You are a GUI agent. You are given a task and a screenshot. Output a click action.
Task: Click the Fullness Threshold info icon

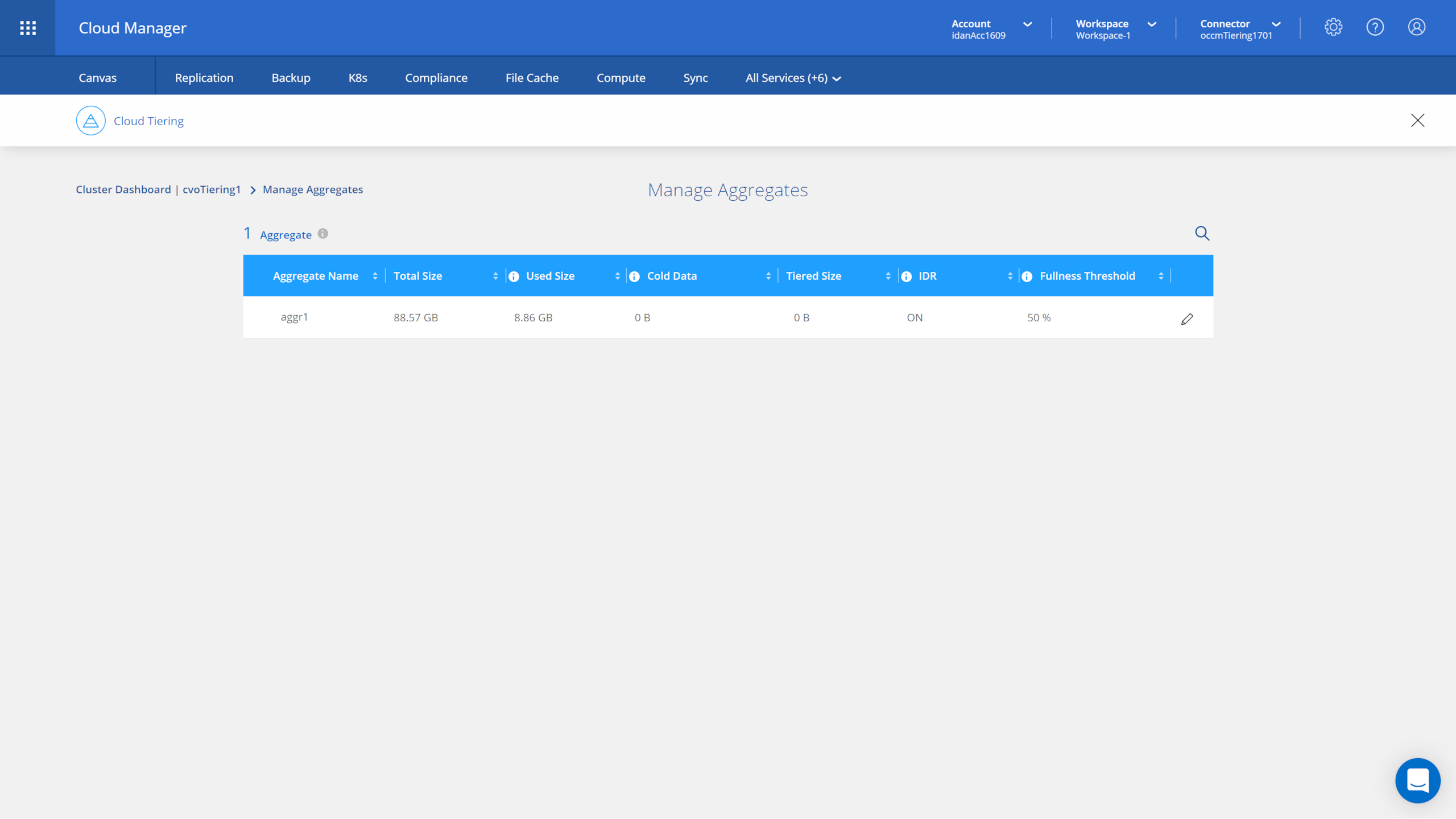point(1027,276)
